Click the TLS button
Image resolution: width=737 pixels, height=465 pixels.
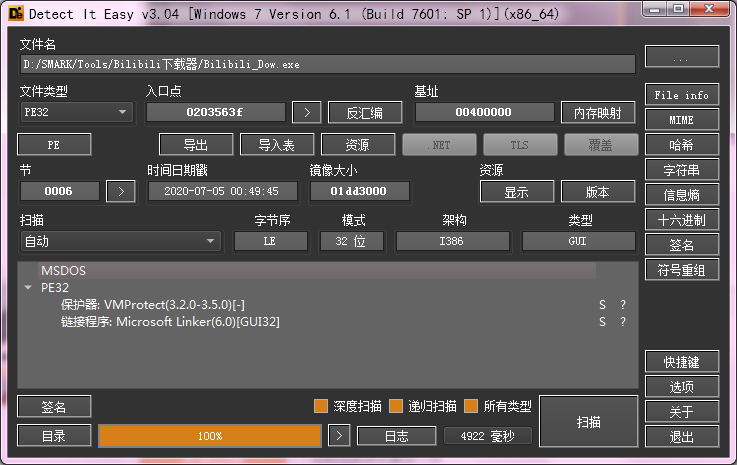coord(520,145)
